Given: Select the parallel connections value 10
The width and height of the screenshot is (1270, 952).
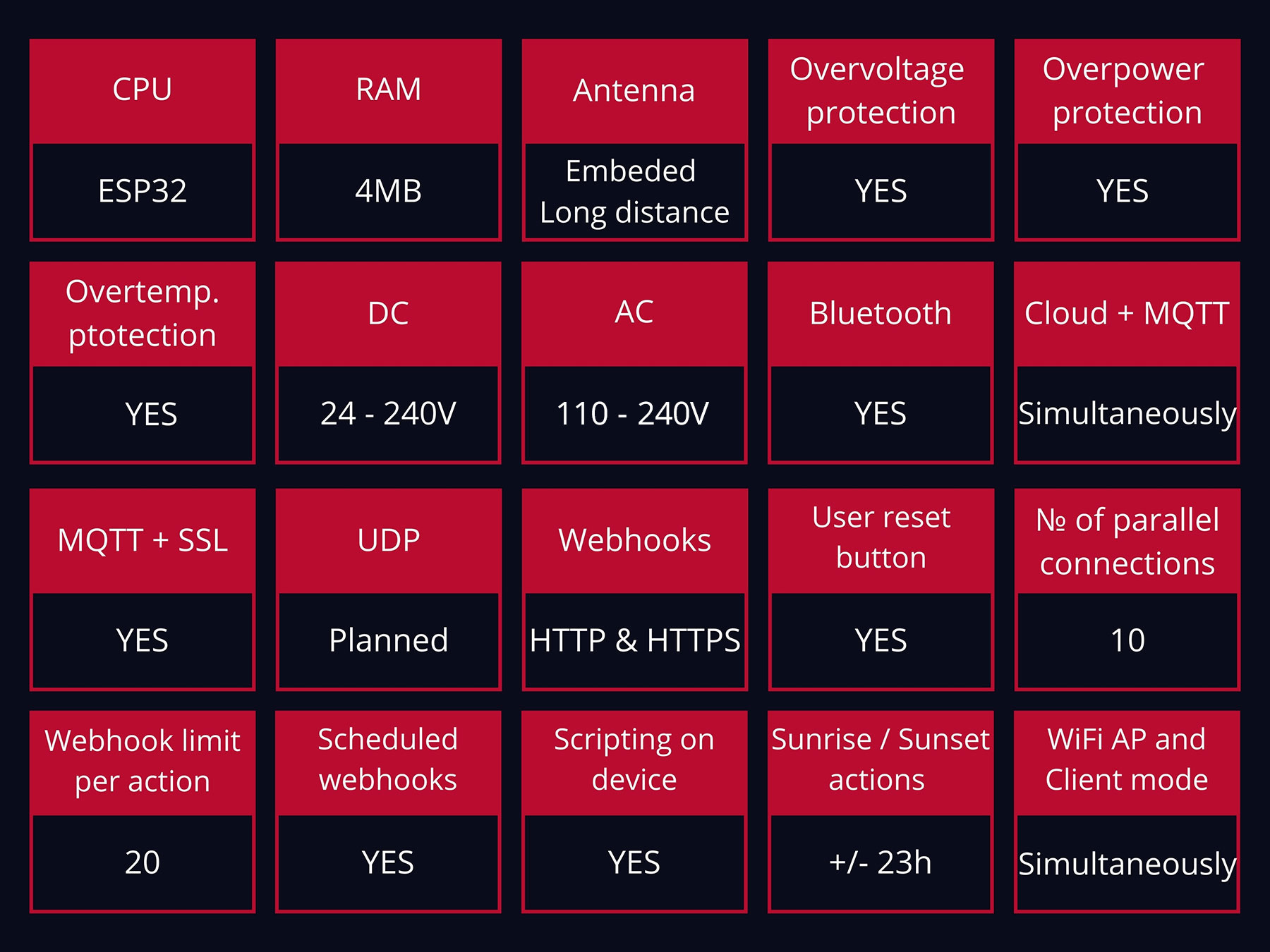Looking at the screenshot, I should click(x=1127, y=641).
